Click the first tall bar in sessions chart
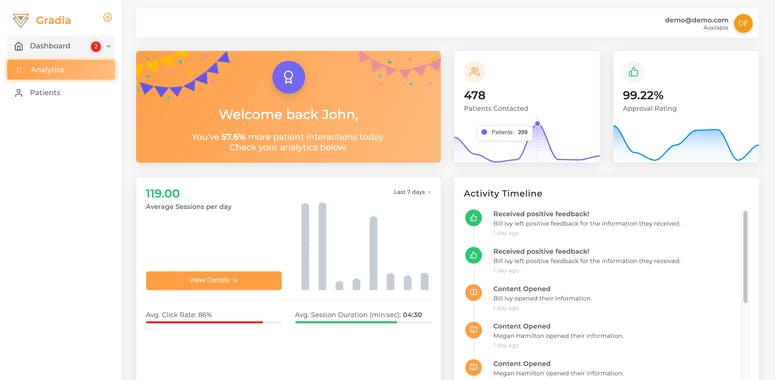The width and height of the screenshot is (775, 380). (x=305, y=247)
